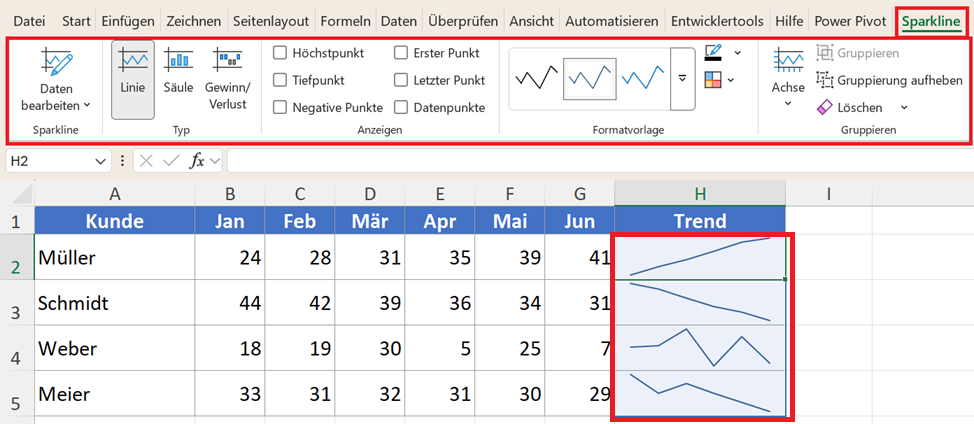Click cell containing Müller
This screenshot has width=974, height=424.
point(114,257)
